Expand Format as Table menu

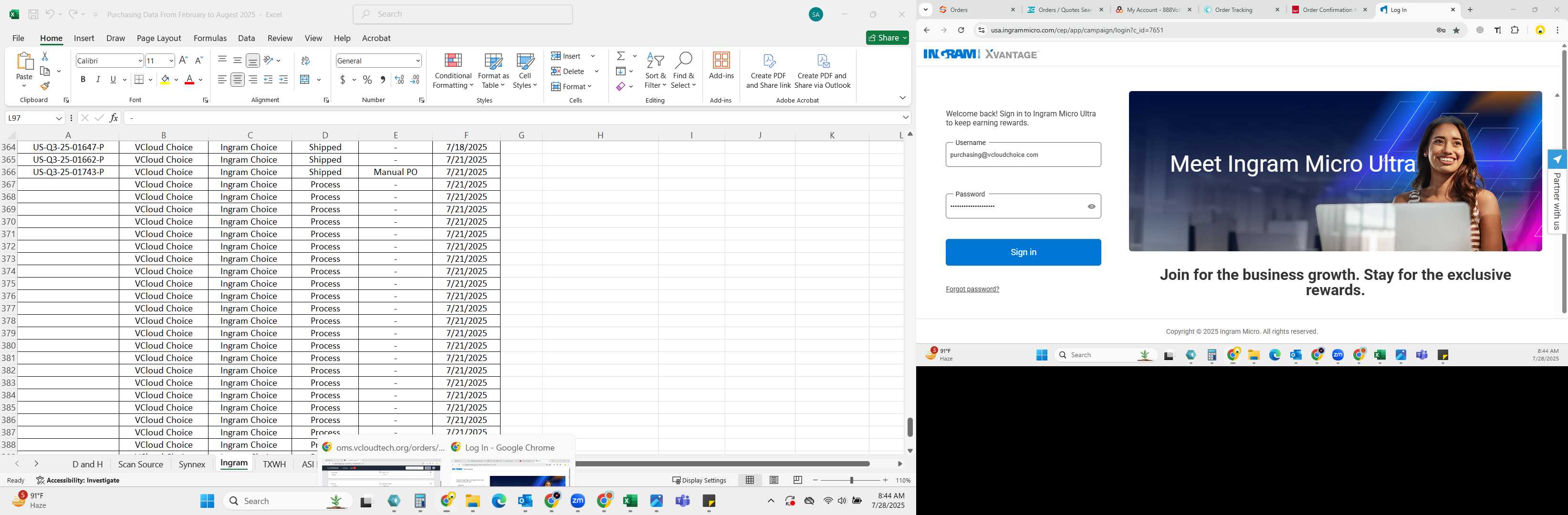[493, 71]
